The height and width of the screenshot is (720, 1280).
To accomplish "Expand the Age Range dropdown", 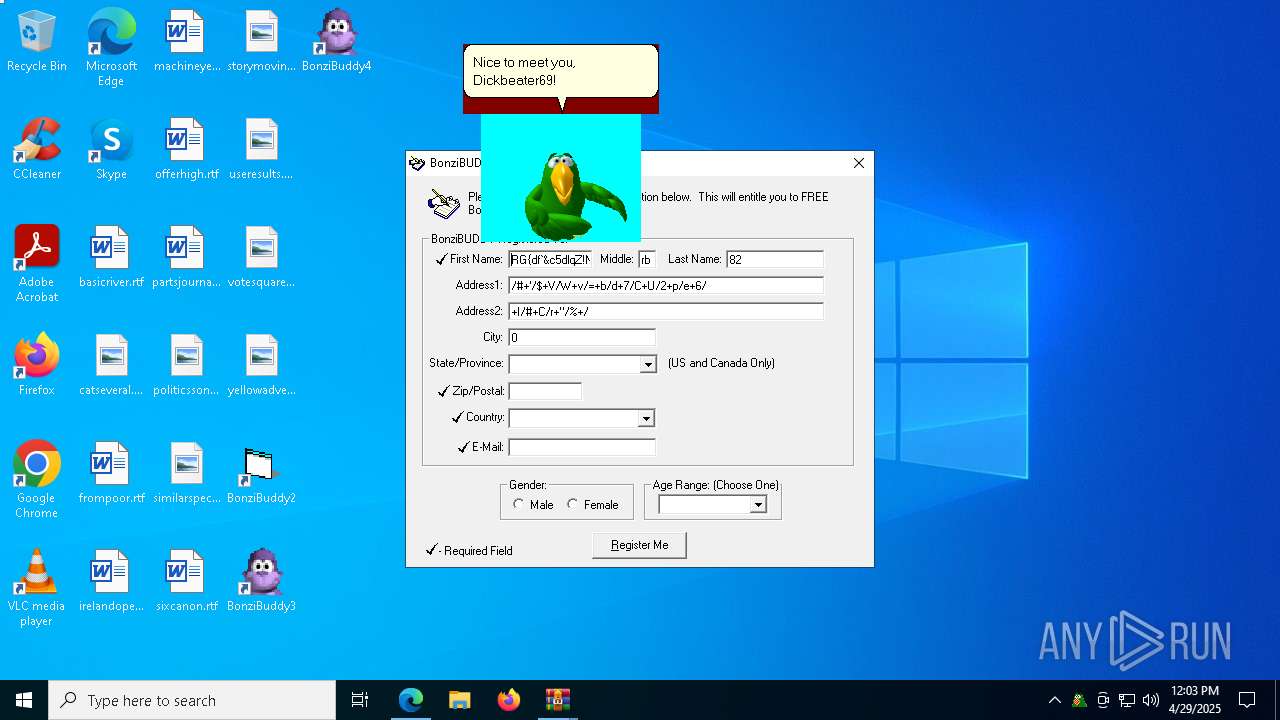I will point(758,505).
